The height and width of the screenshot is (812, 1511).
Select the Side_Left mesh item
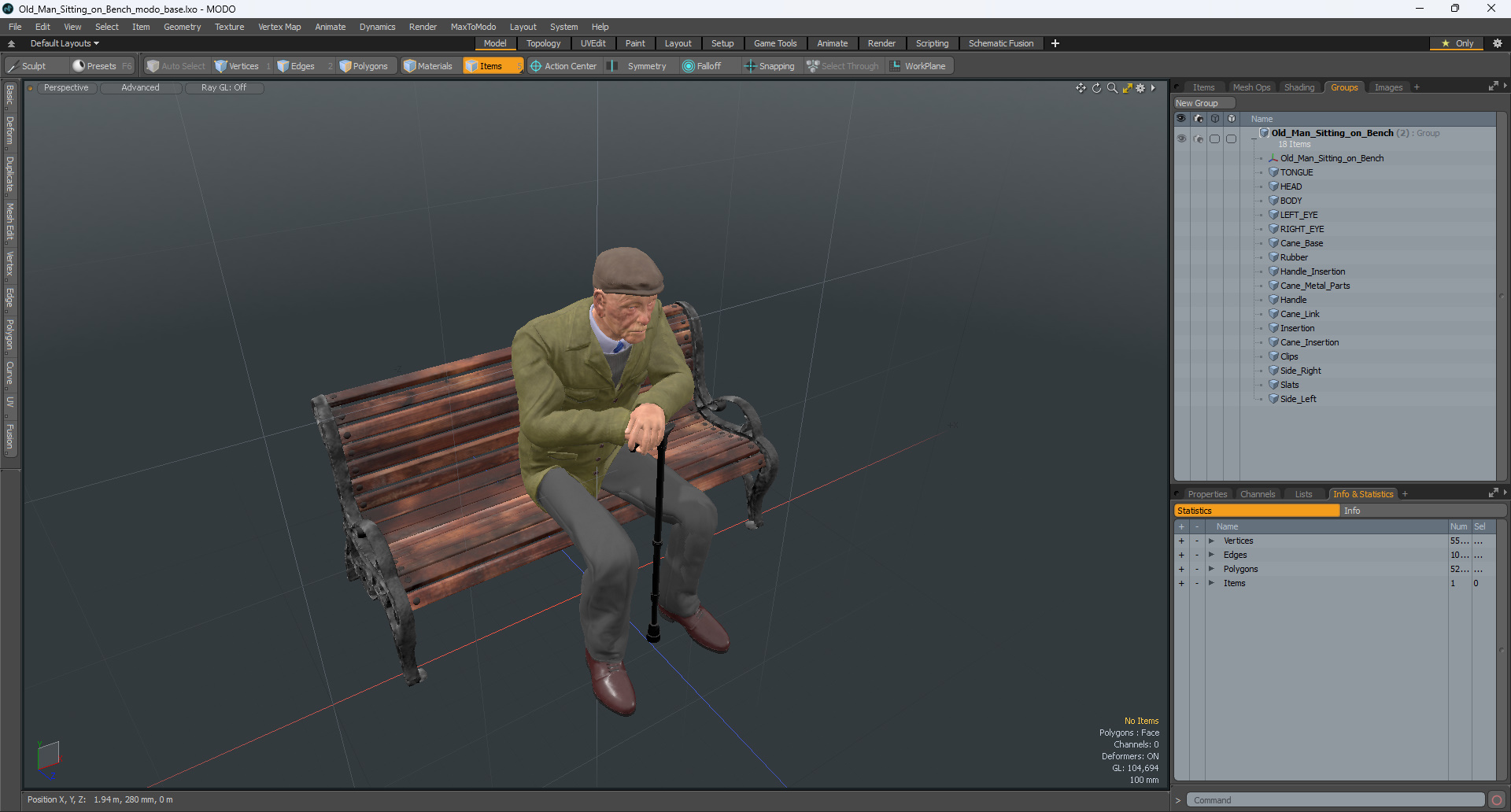pyautogui.click(x=1298, y=399)
